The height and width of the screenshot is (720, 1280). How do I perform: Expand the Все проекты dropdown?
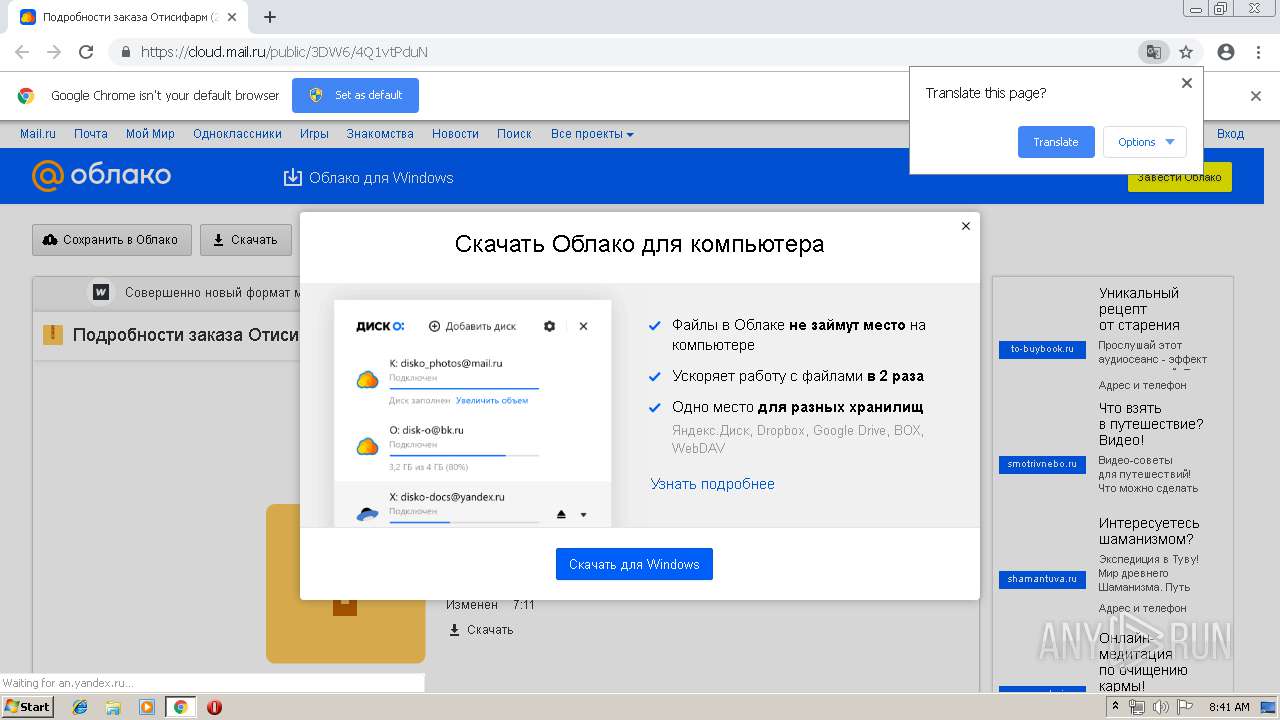[x=592, y=134]
